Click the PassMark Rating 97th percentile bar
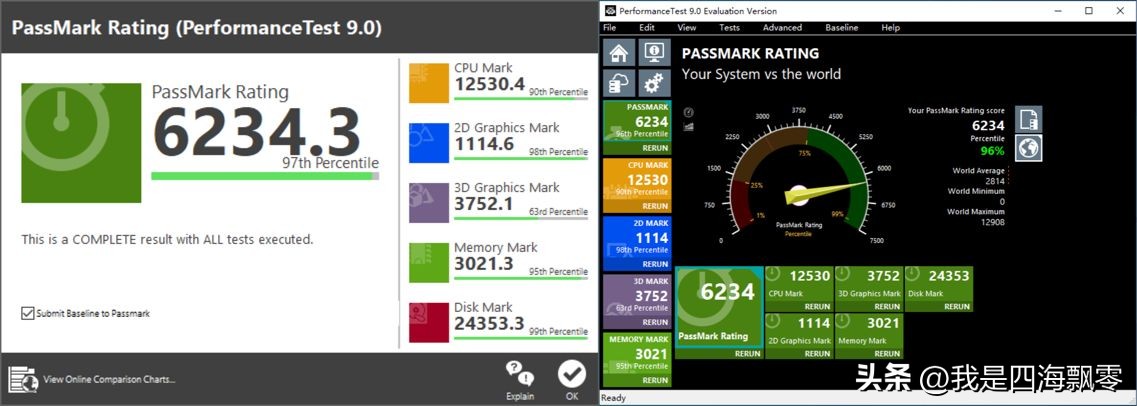1137x406 pixels. [x=265, y=175]
